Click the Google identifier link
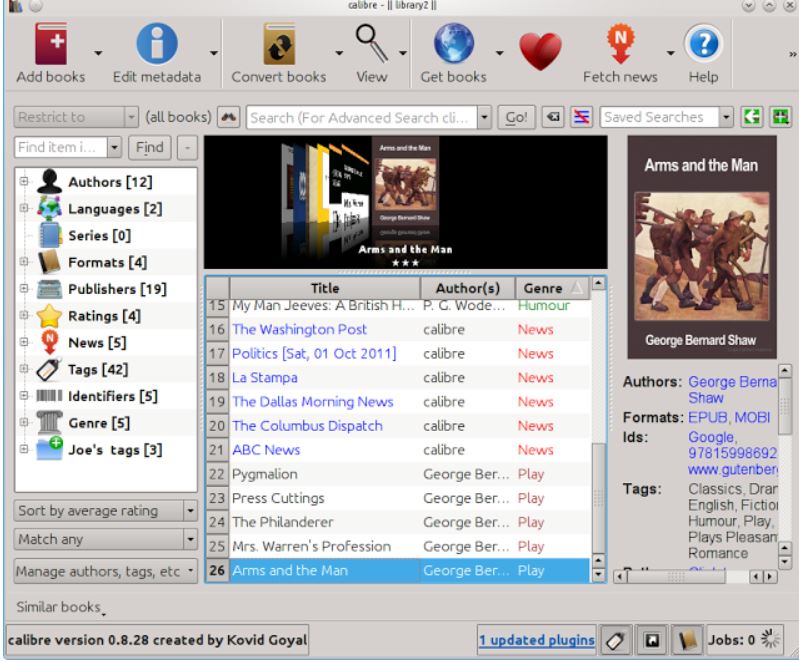Viewport: 799px width, 662px height. click(x=711, y=437)
